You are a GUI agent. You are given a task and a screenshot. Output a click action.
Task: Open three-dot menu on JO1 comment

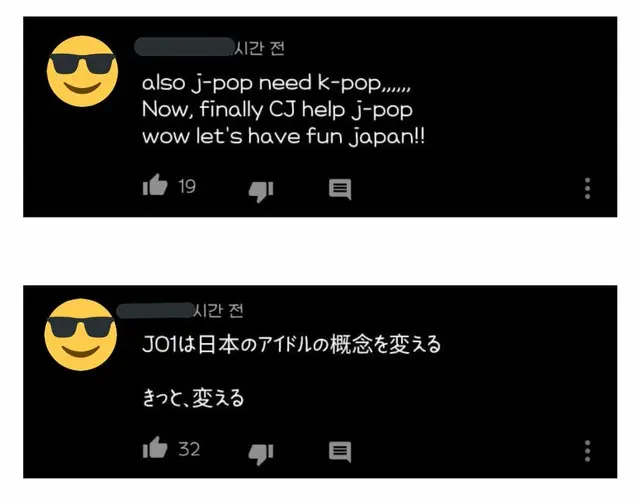587,451
